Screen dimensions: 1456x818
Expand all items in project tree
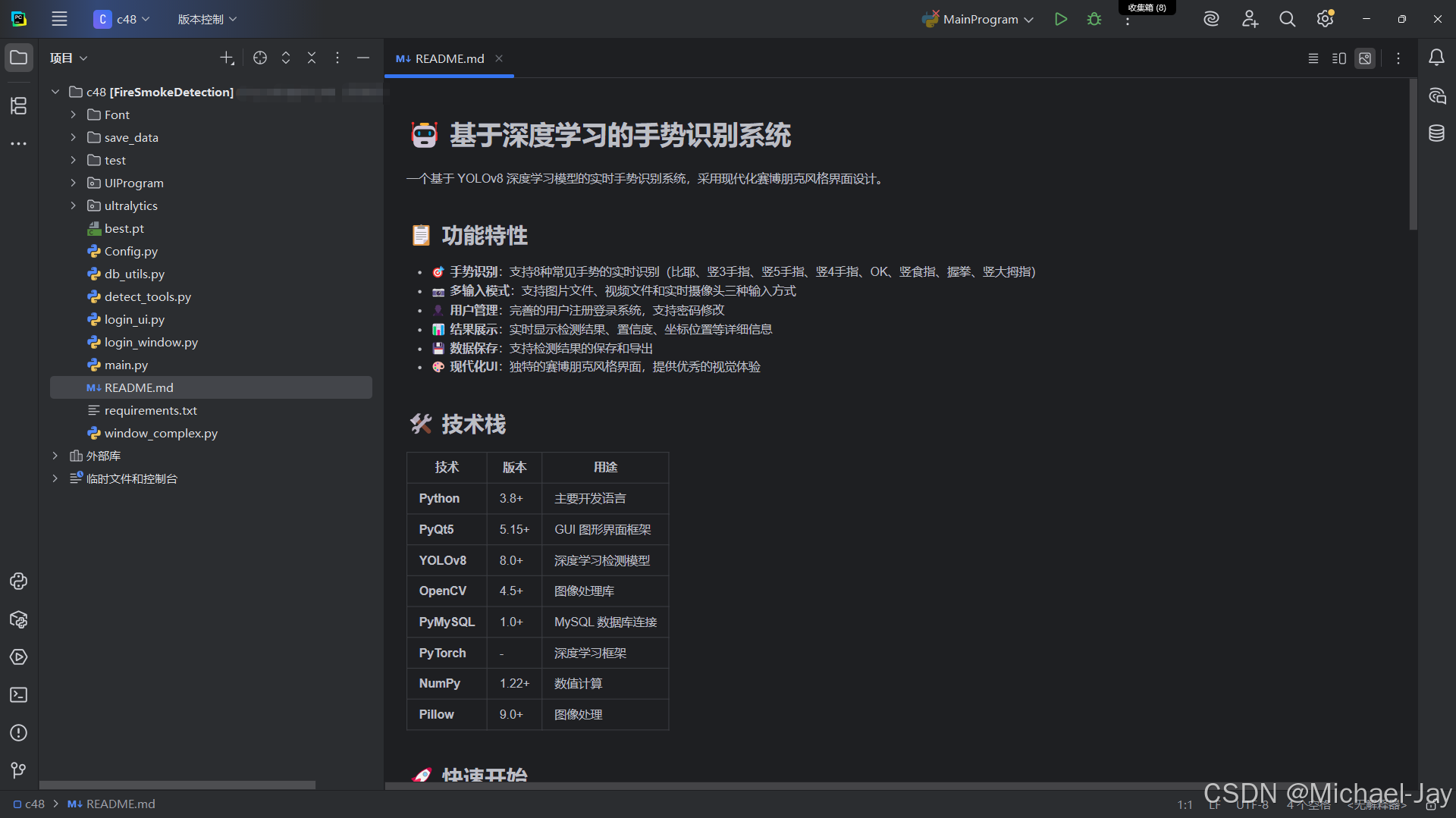286,58
